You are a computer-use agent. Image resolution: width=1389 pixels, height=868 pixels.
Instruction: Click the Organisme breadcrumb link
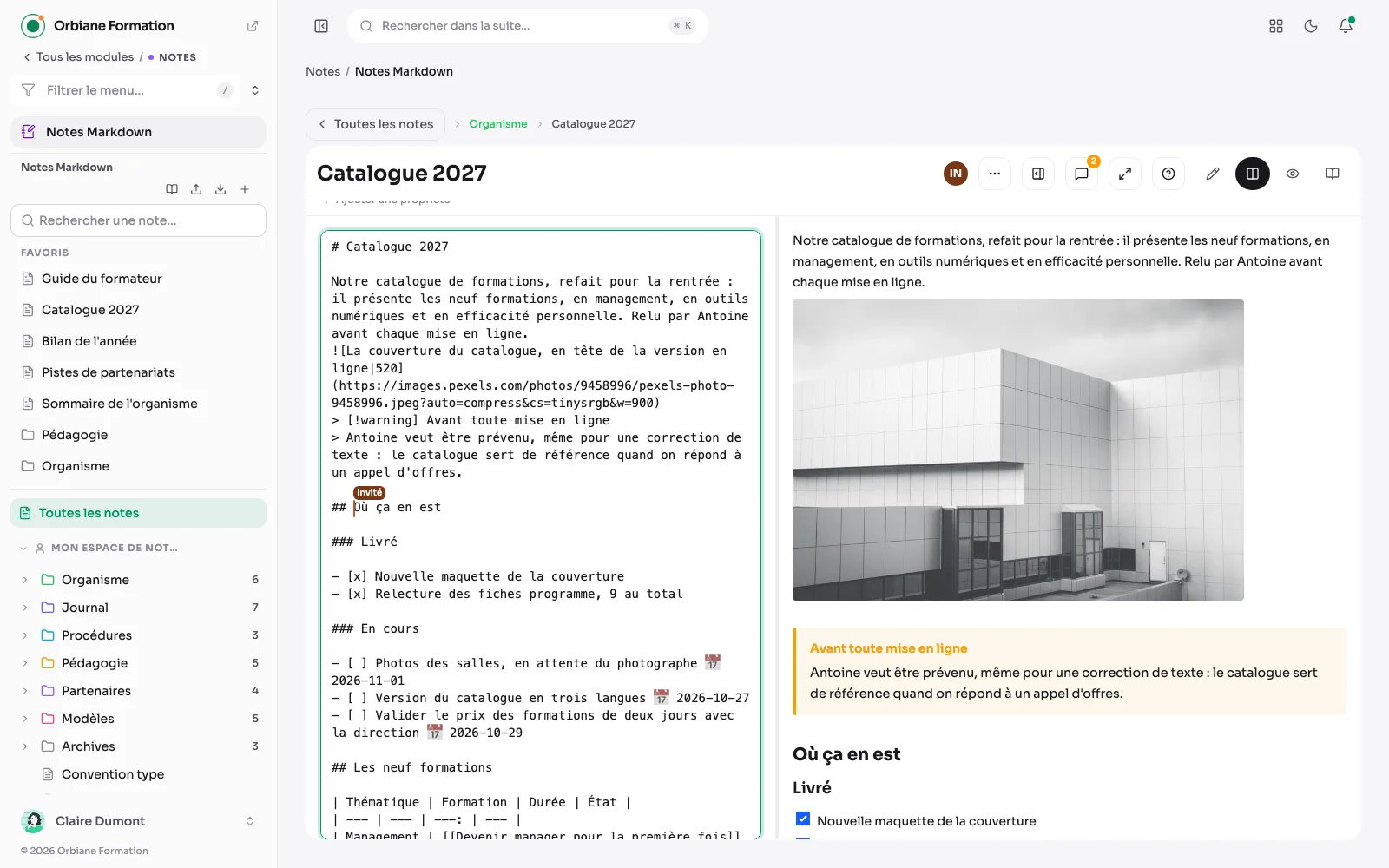tap(498, 124)
